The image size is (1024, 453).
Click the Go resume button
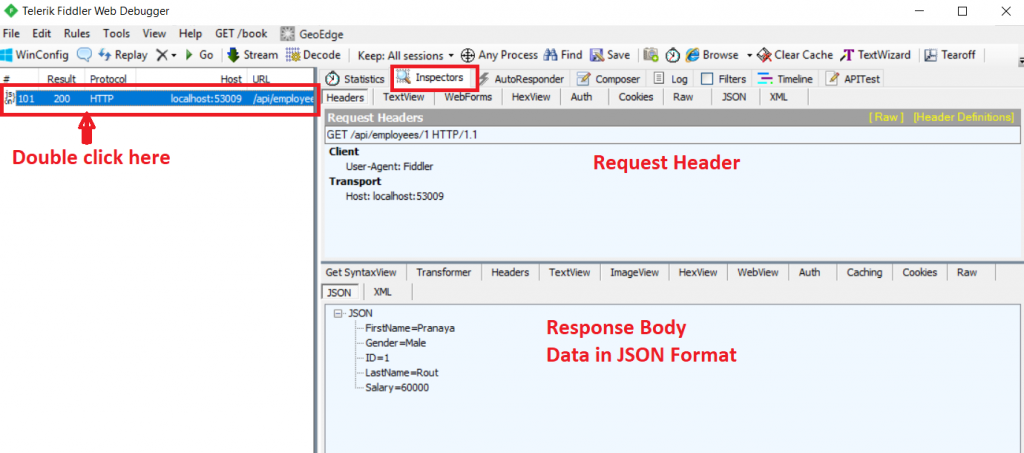200,55
